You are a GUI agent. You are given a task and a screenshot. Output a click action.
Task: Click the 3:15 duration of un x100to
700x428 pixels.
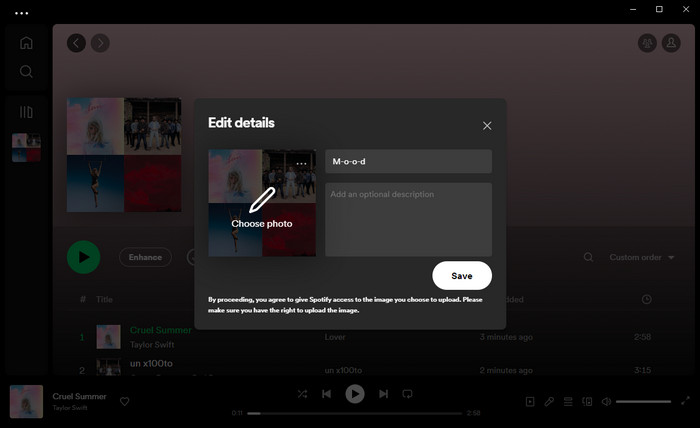pos(642,370)
